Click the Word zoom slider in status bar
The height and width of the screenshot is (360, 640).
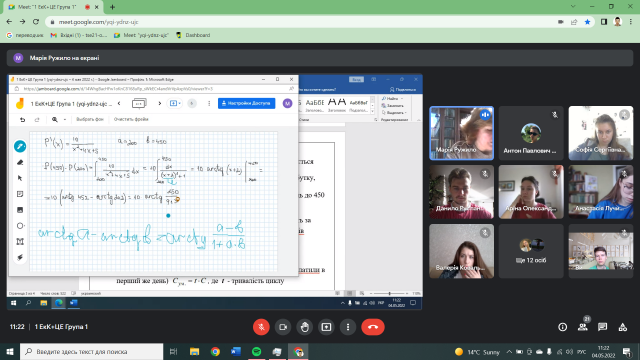[x=389, y=293]
